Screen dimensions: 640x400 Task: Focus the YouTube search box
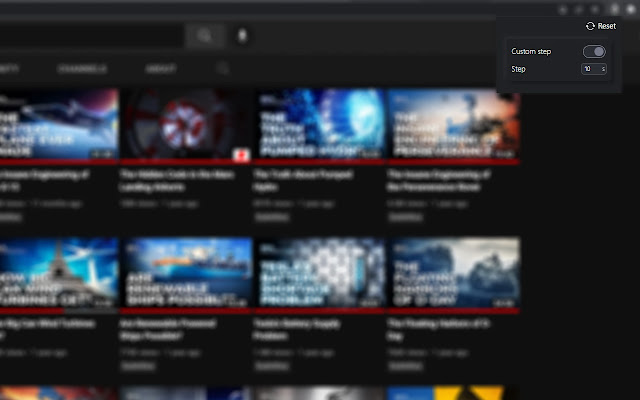click(x=92, y=36)
